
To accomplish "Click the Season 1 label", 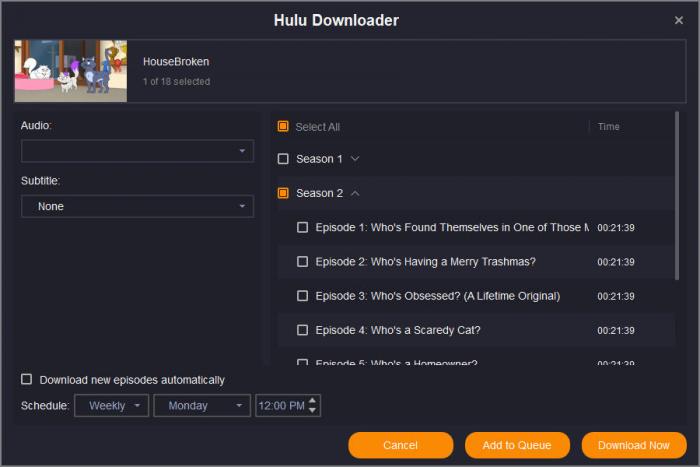I will tap(319, 159).
